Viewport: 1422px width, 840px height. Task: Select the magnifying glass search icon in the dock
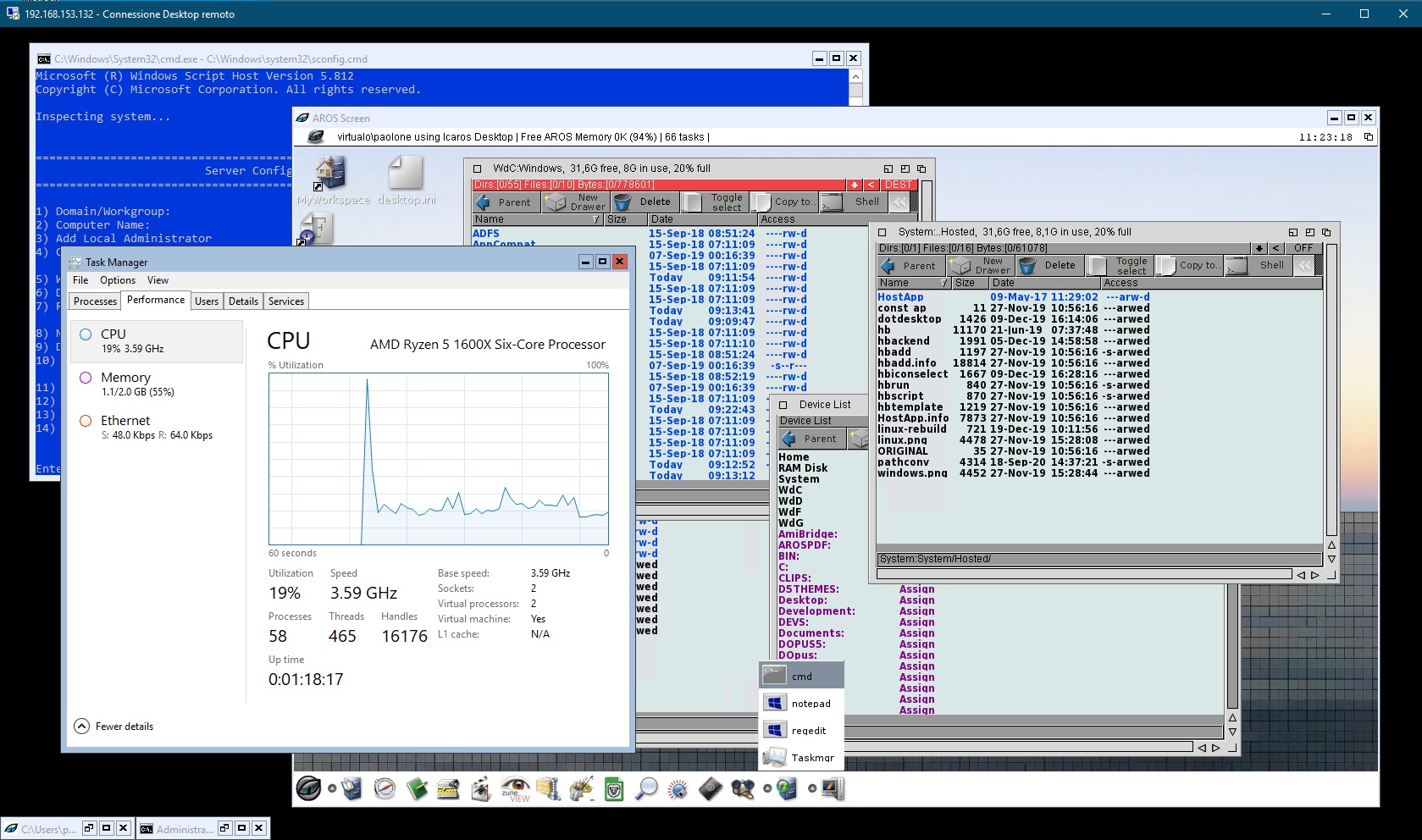646,788
